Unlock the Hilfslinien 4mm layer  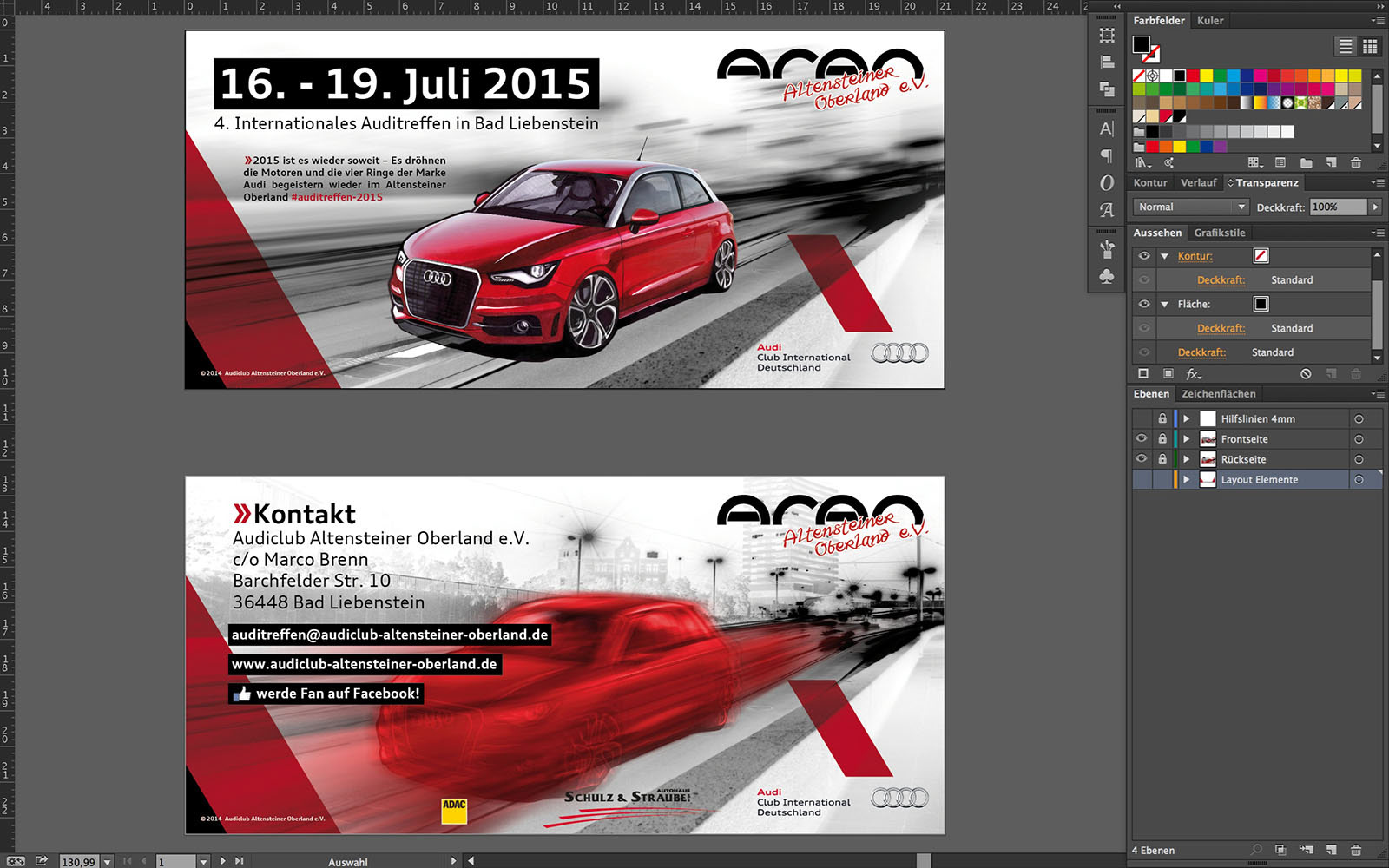pos(1162,418)
